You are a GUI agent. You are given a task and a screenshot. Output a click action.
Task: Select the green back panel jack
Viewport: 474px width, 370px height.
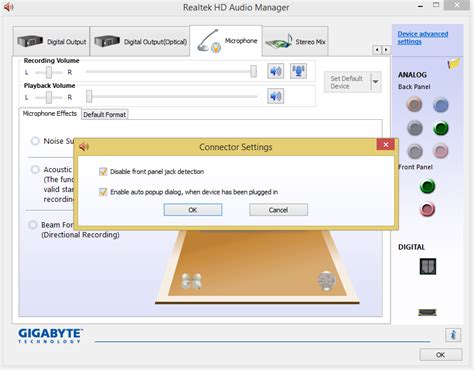click(x=441, y=128)
